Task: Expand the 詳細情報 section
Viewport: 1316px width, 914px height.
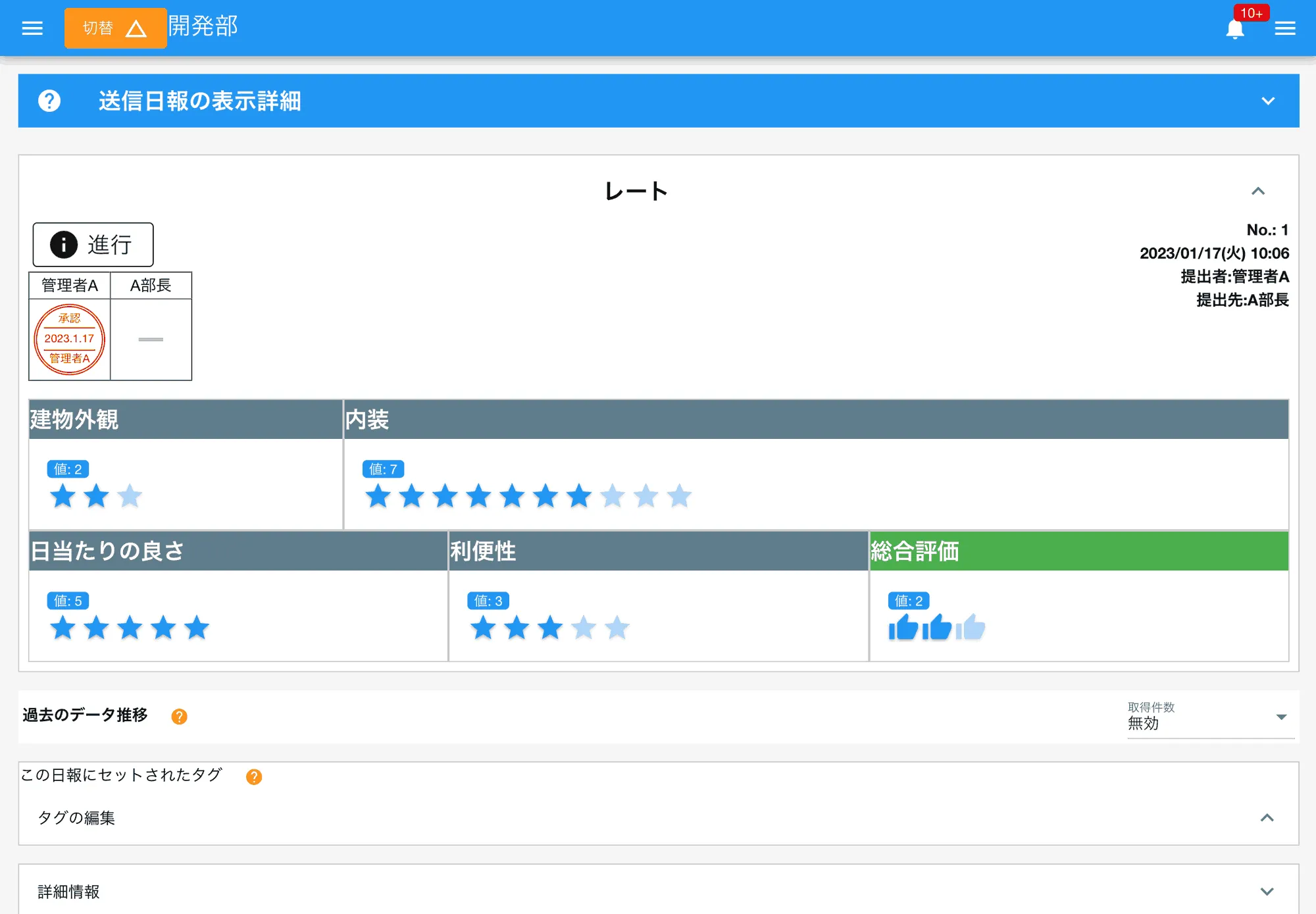Action: (x=1267, y=892)
